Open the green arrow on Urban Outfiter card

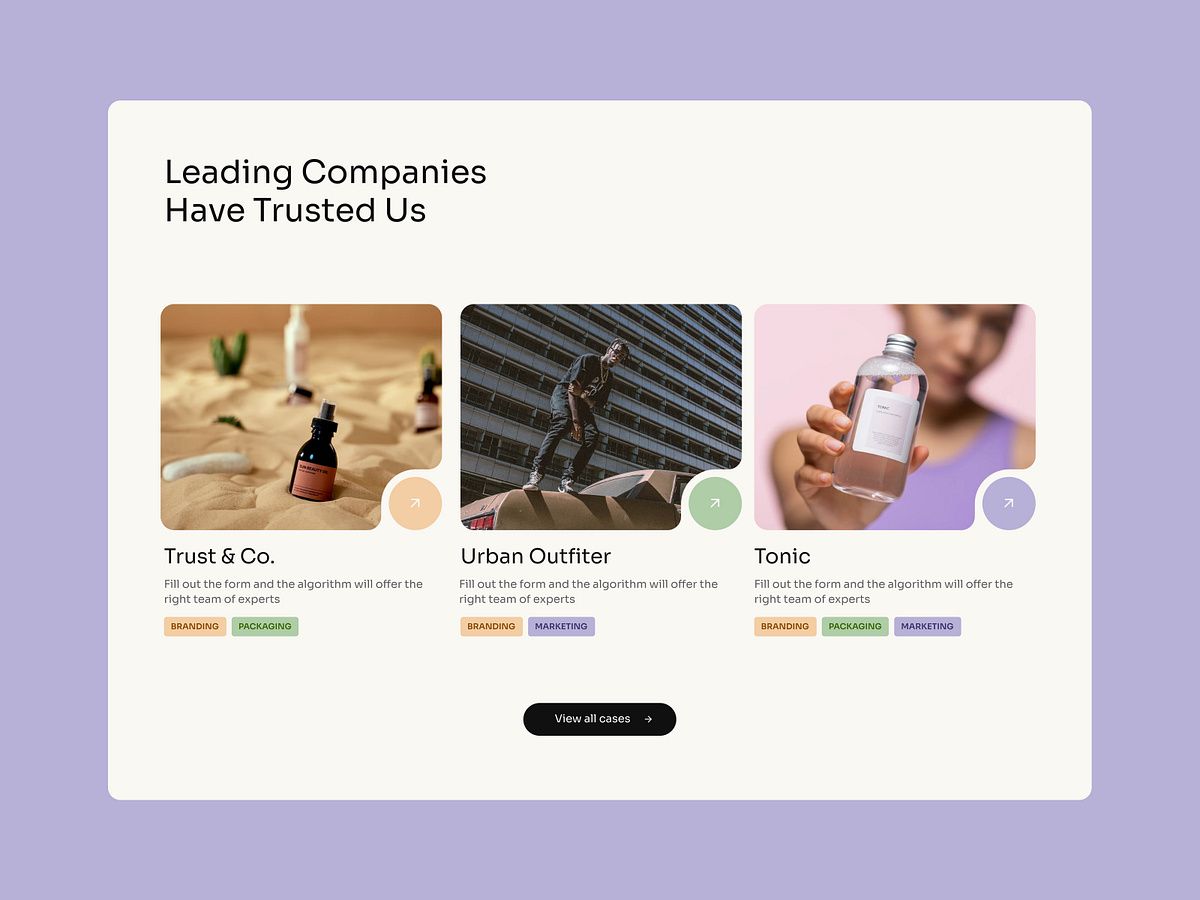tap(715, 503)
